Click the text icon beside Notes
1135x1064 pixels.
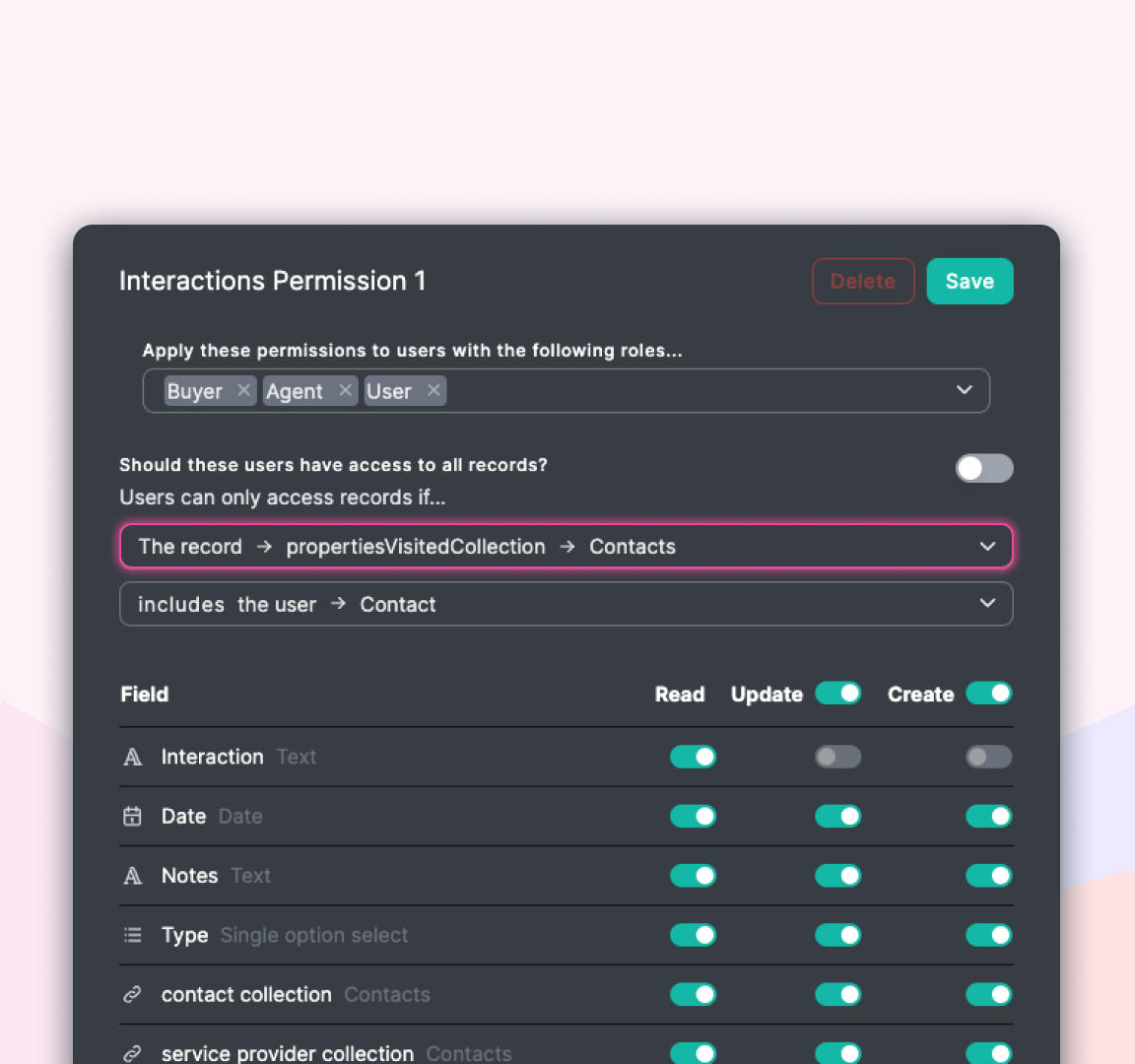133,876
